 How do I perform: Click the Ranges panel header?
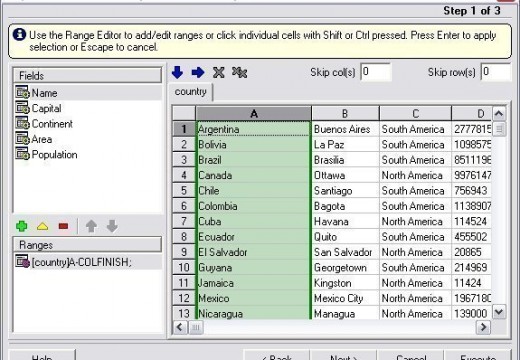[x=87, y=245]
